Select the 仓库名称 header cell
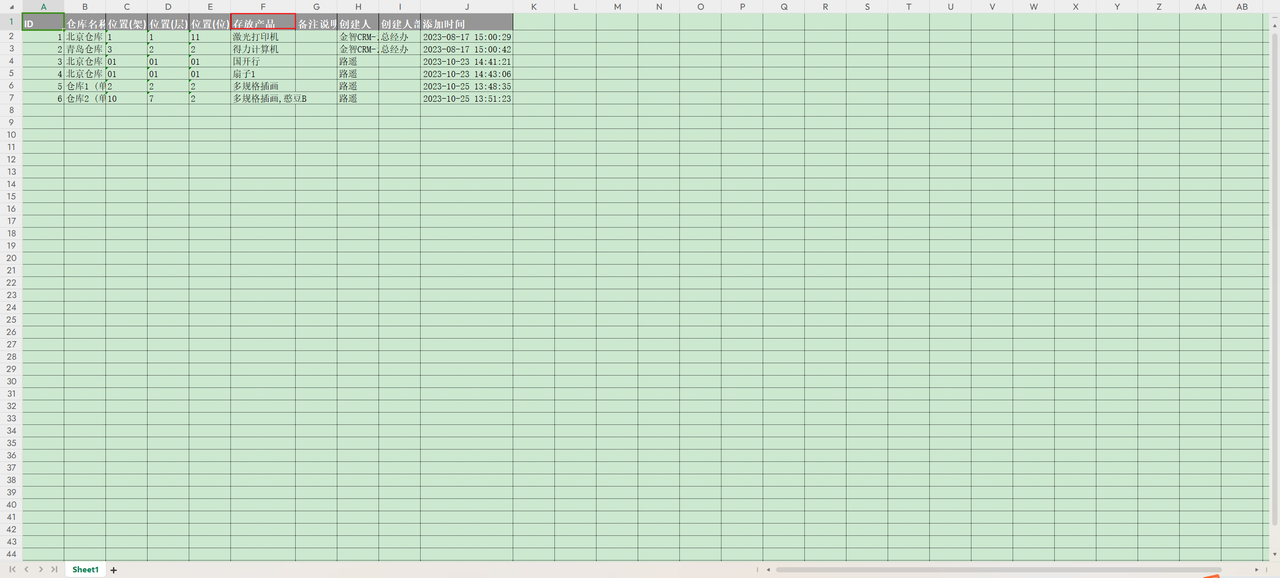This screenshot has width=1280, height=578. click(x=85, y=22)
